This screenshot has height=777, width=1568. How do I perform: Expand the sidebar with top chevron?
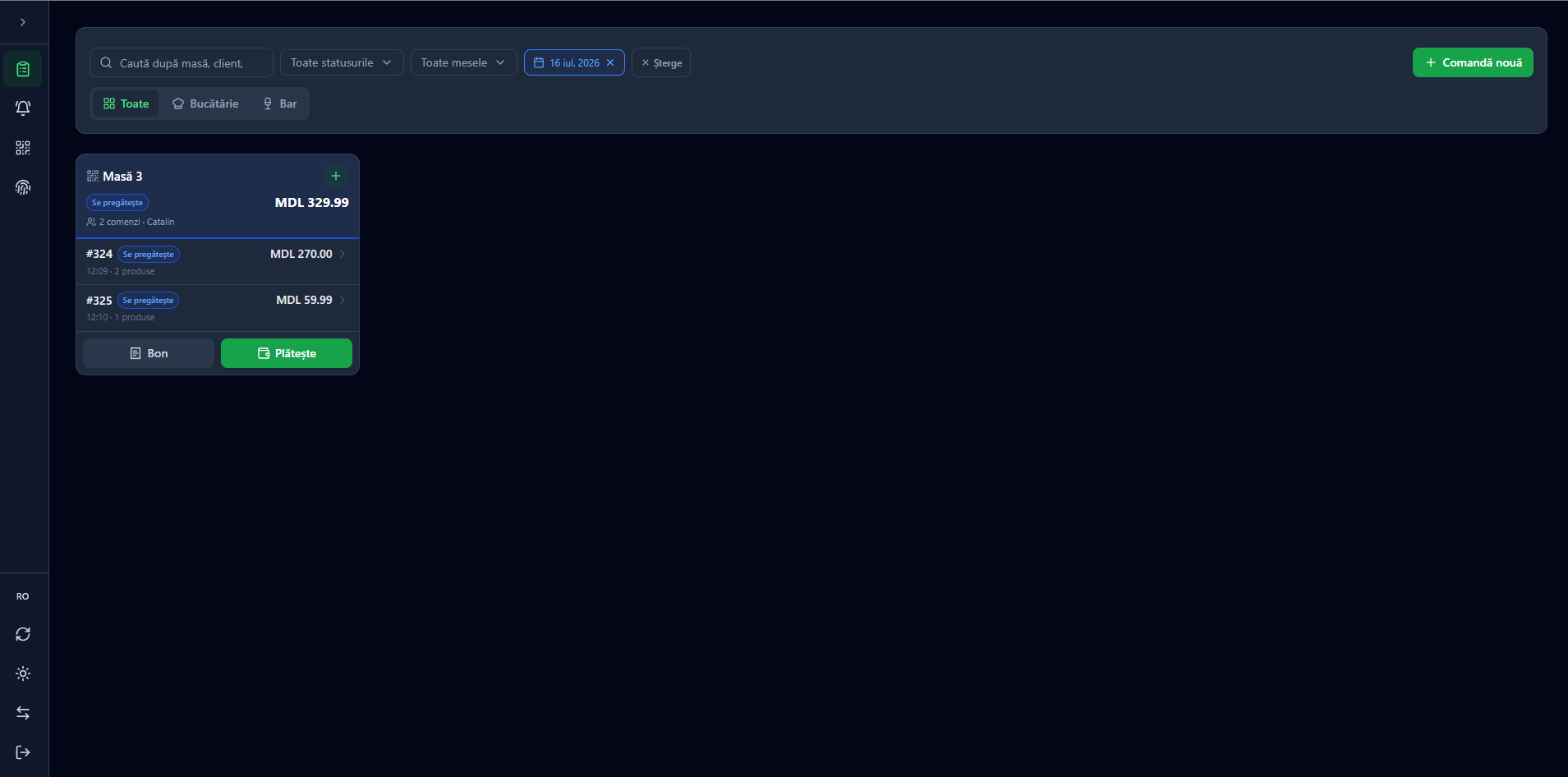coord(23,22)
